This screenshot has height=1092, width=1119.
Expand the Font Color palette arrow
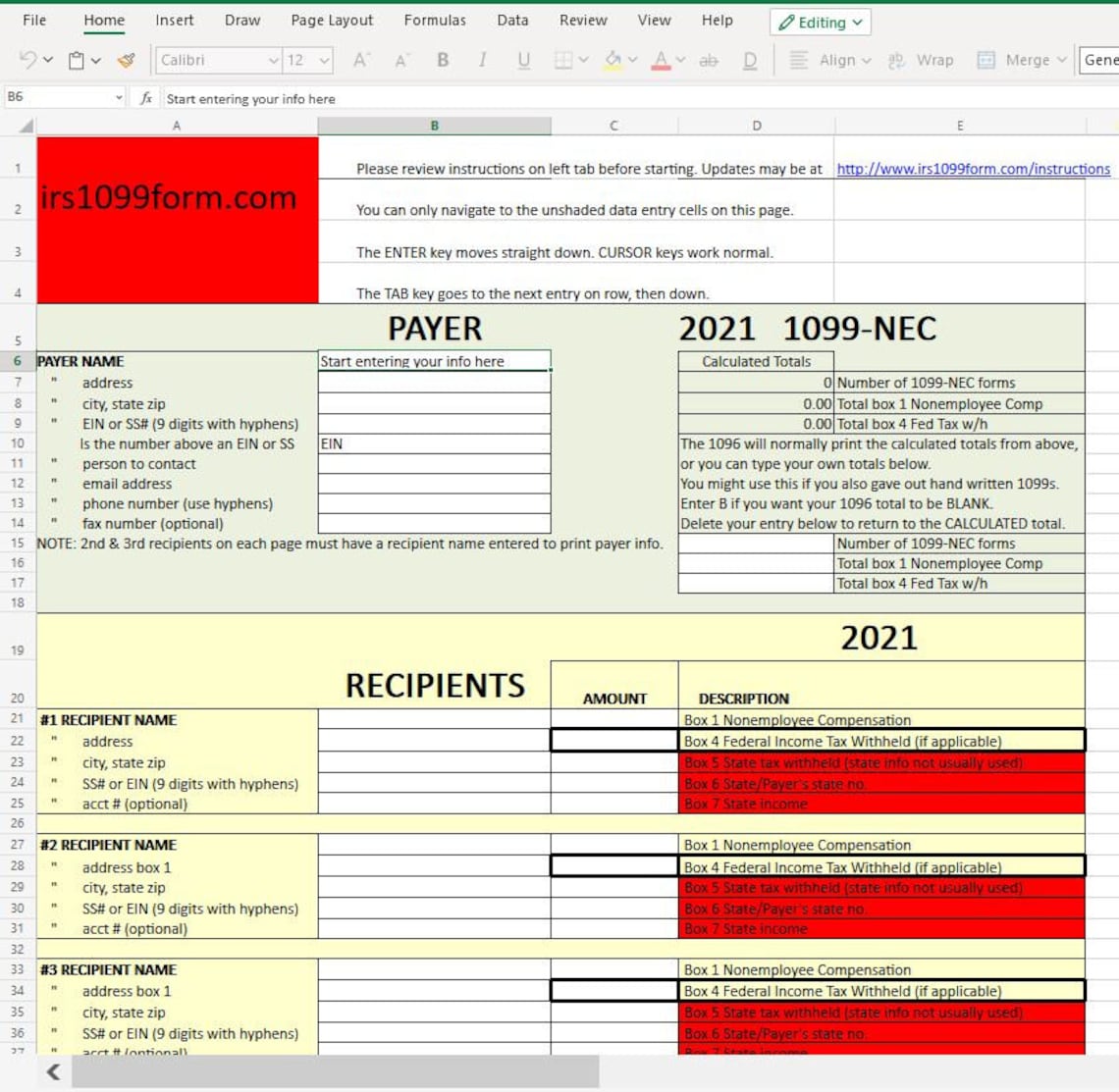[x=681, y=60]
